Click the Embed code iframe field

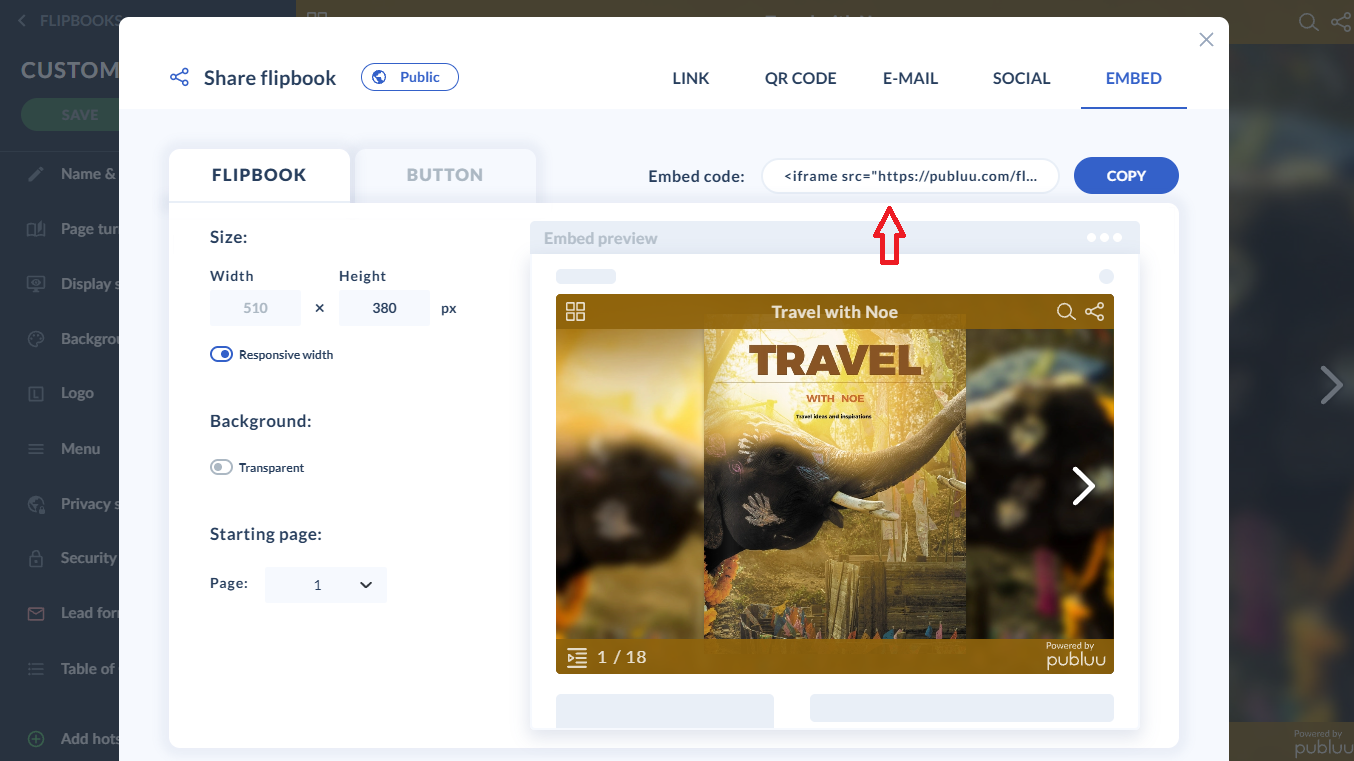click(910, 175)
